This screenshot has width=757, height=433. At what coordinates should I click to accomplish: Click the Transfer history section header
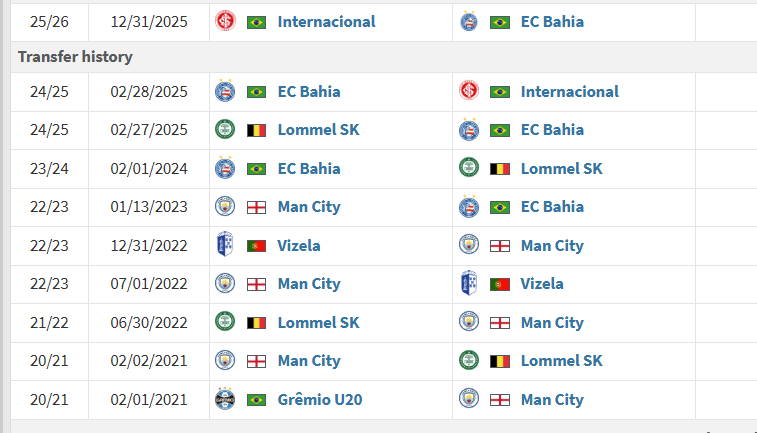(75, 57)
